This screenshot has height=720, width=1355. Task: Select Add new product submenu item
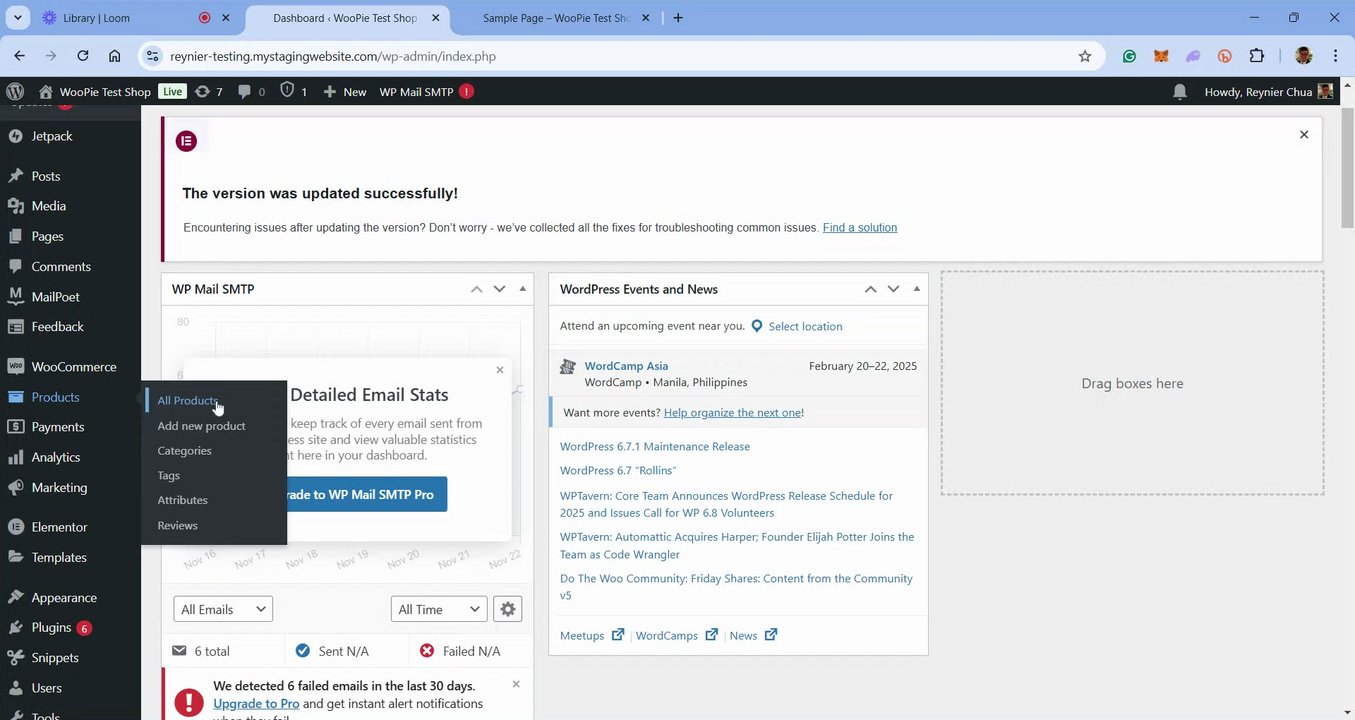point(201,426)
